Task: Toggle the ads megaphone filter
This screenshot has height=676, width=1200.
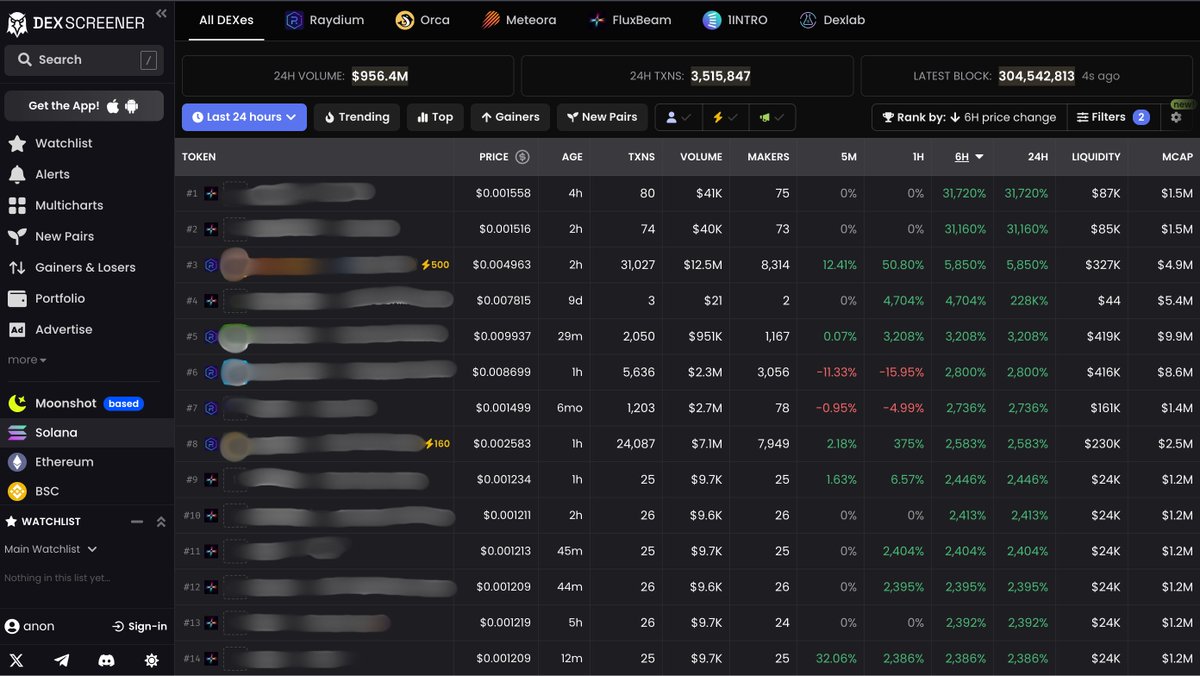Action: 771,117
